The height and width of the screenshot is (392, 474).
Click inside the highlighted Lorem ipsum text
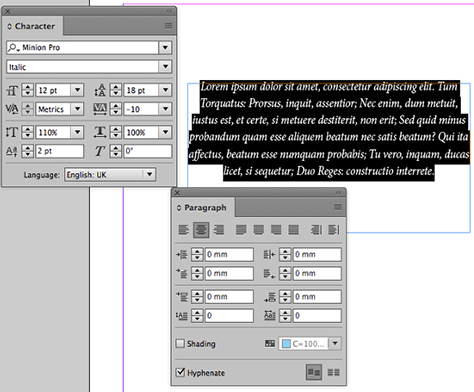329,129
